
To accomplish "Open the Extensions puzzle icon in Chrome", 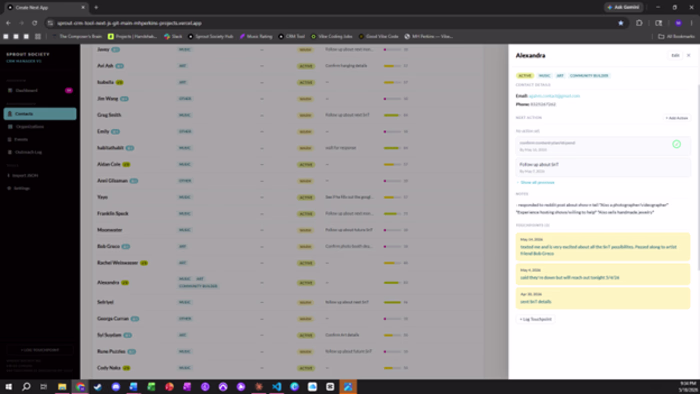I will (x=639, y=23).
